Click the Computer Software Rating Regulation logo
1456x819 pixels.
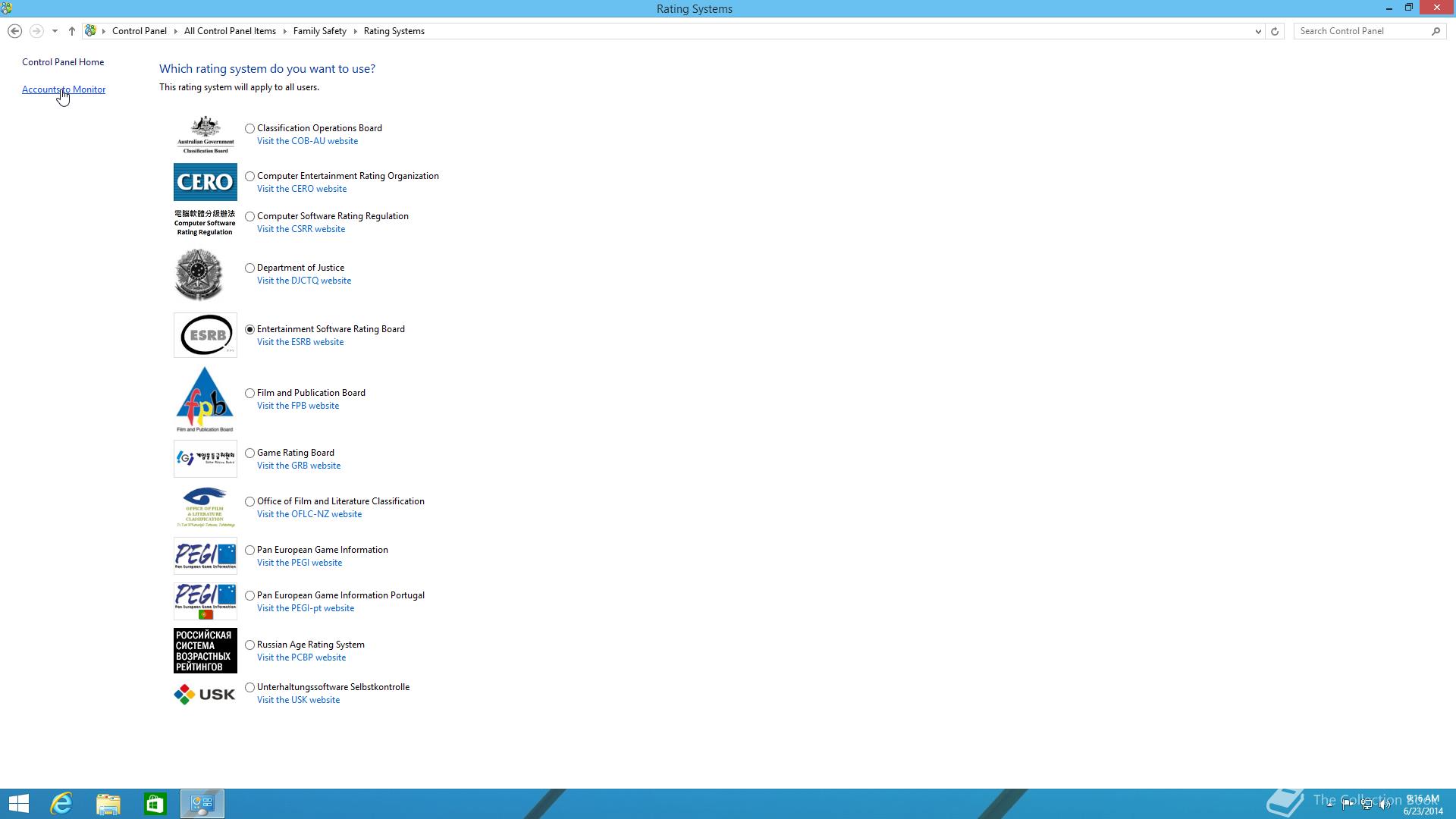205,223
